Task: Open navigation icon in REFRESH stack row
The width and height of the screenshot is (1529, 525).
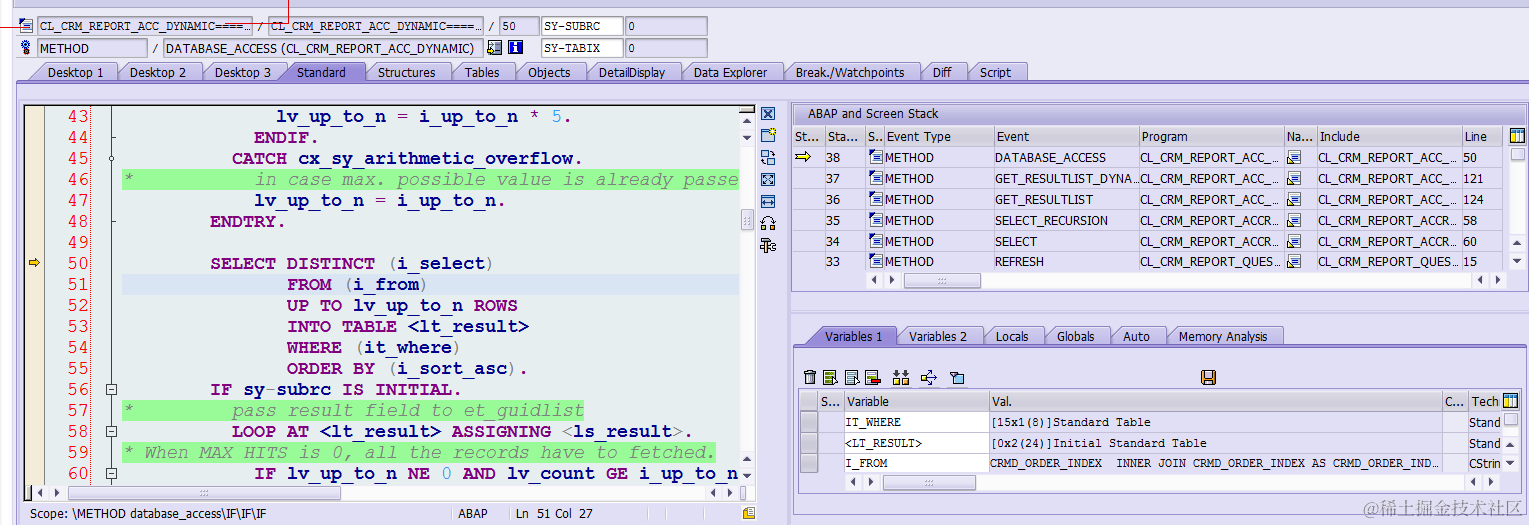Action: click(1294, 262)
